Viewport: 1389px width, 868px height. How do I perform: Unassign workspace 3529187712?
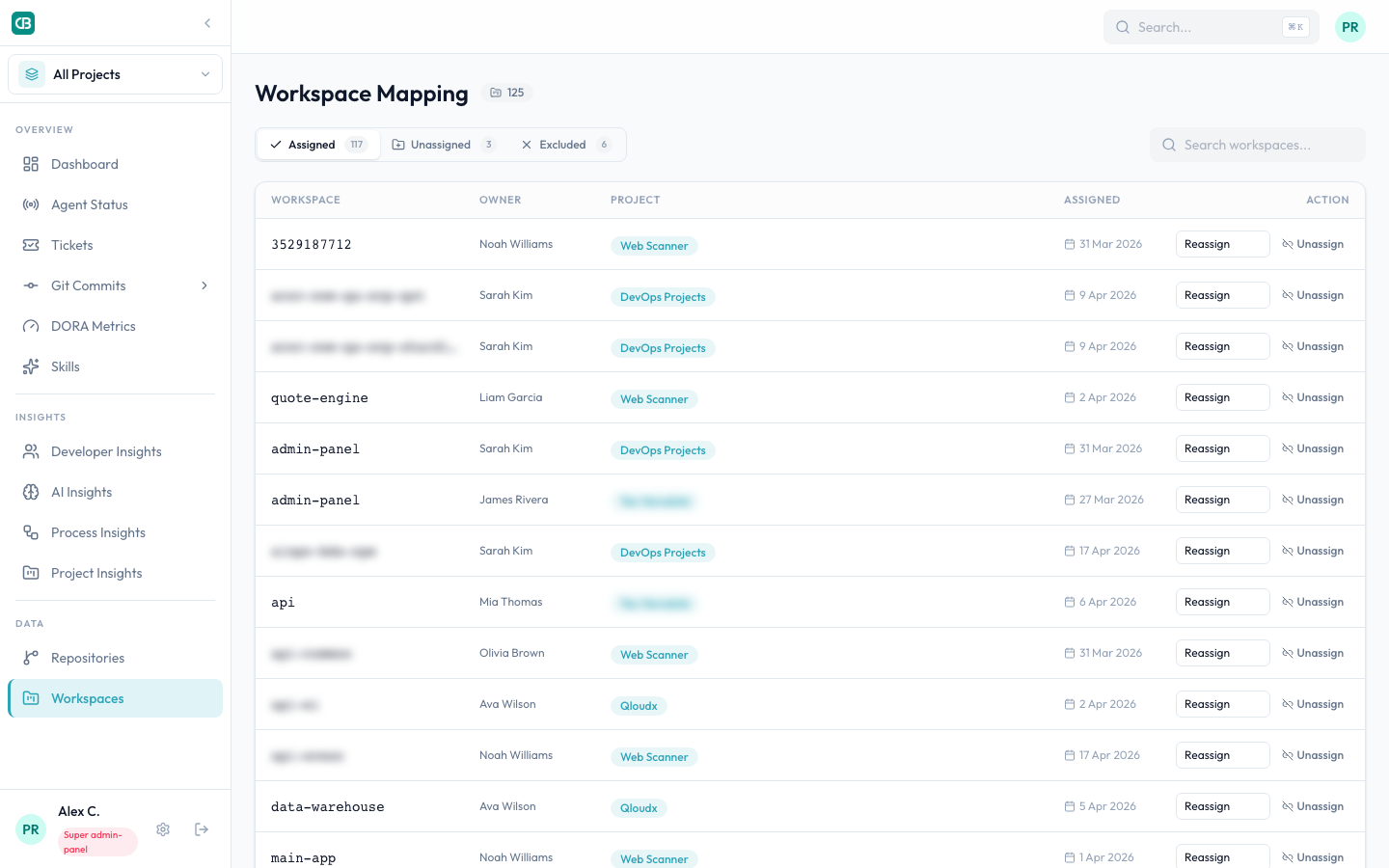coord(1313,244)
